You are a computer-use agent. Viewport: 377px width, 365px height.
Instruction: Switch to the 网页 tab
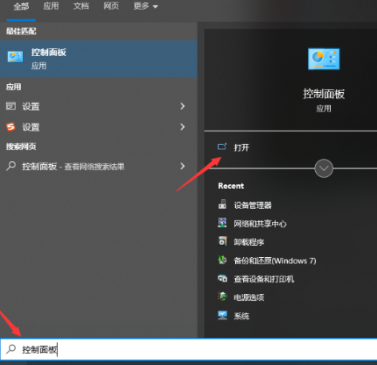(111, 6)
